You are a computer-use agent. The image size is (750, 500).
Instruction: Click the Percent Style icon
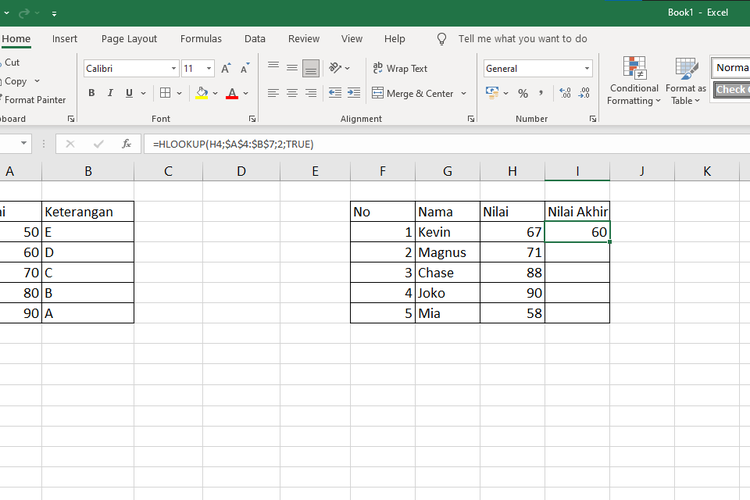pos(522,93)
